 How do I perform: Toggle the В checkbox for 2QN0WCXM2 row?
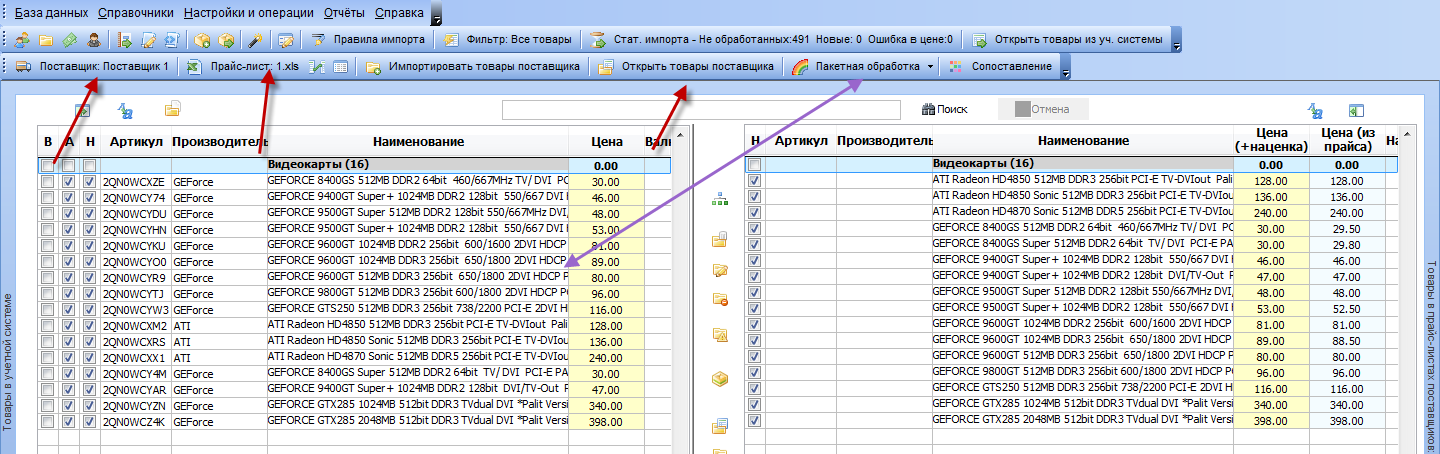pos(48,326)
